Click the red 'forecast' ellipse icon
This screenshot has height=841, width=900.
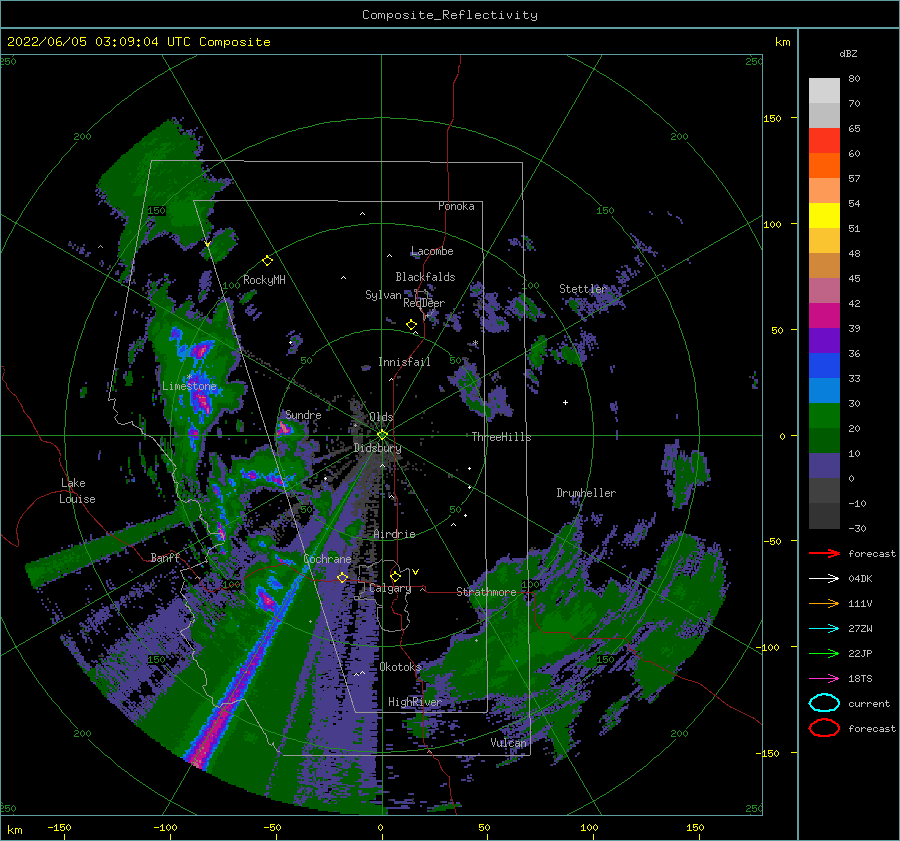coord(824,728)
